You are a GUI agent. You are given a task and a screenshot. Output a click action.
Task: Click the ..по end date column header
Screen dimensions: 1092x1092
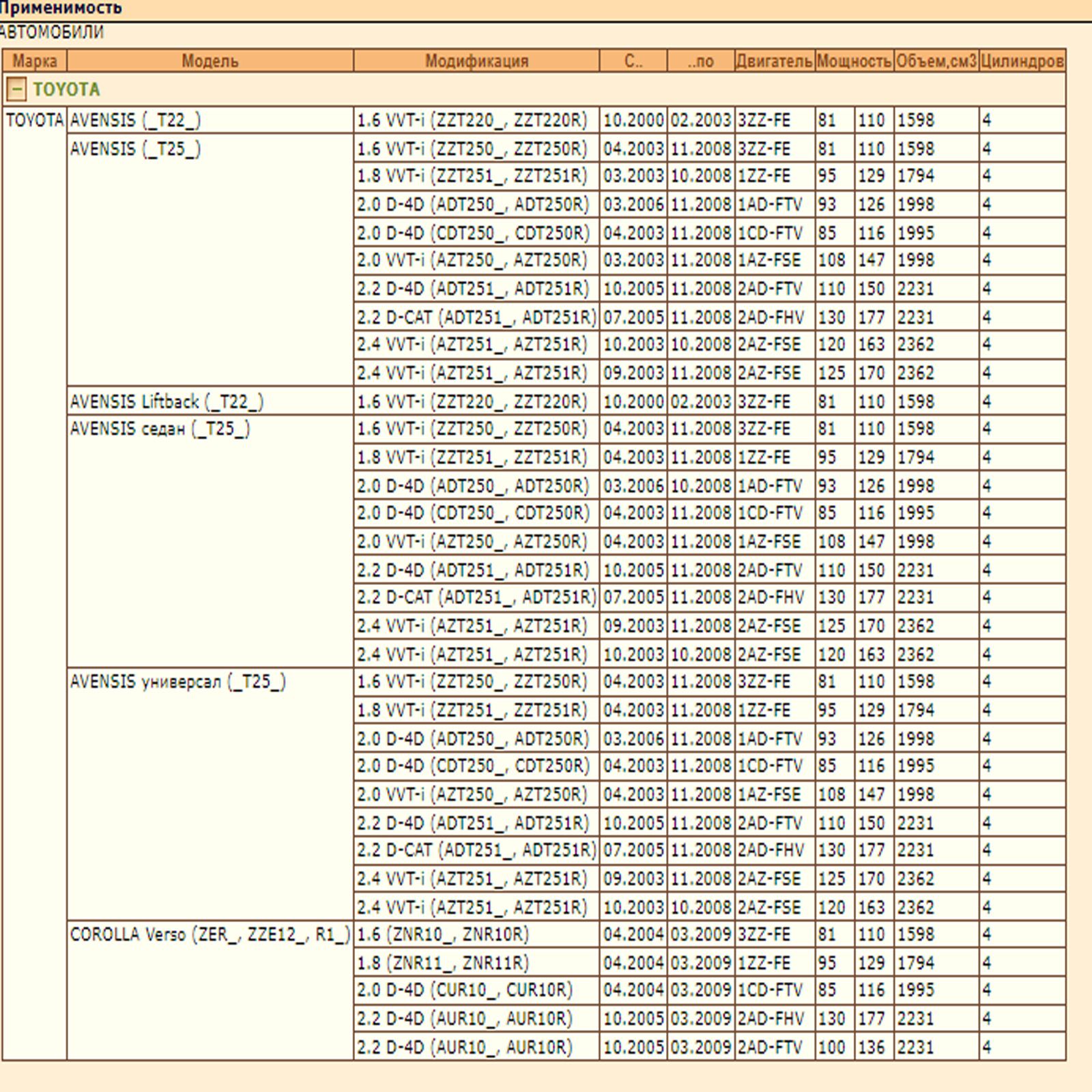700,61
